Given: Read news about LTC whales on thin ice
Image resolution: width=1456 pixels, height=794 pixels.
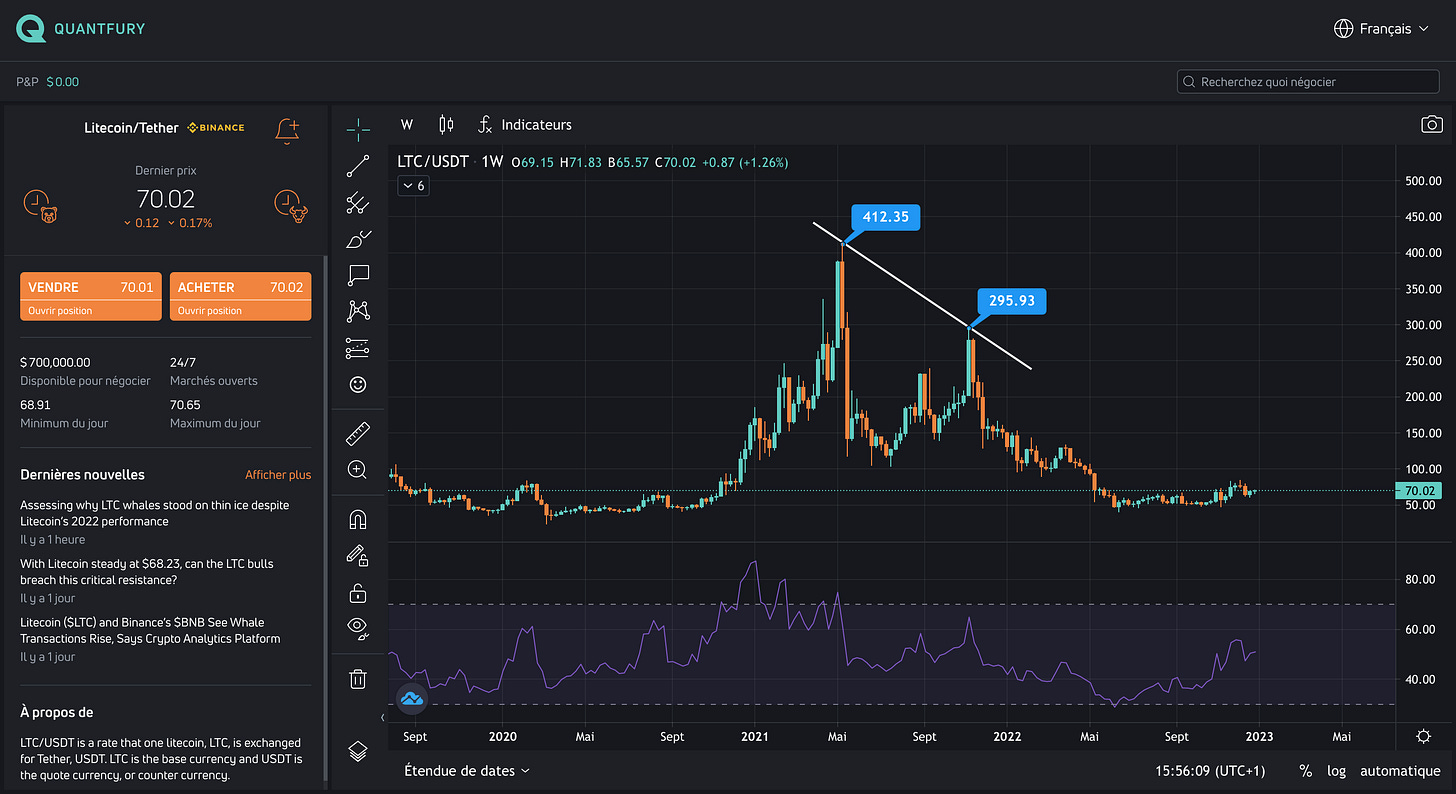Looking at the screenshot, I should 155,513.
